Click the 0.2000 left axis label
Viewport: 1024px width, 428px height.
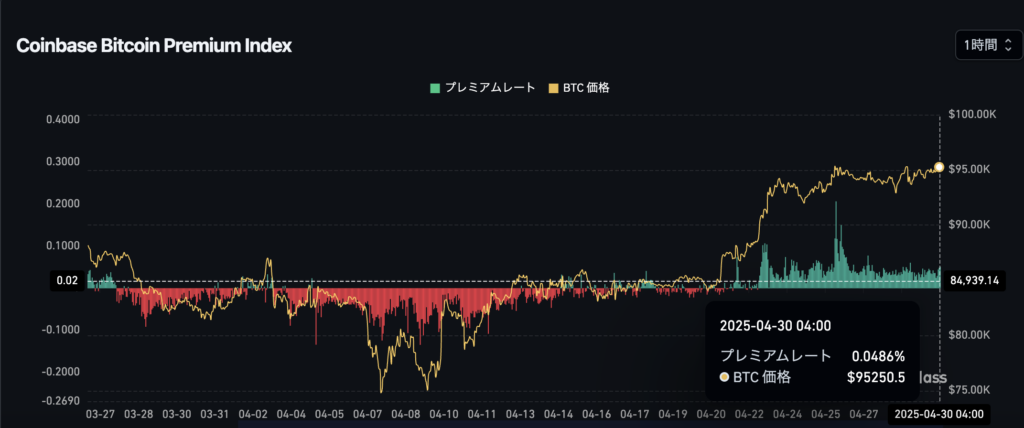(x=63, y=204)
